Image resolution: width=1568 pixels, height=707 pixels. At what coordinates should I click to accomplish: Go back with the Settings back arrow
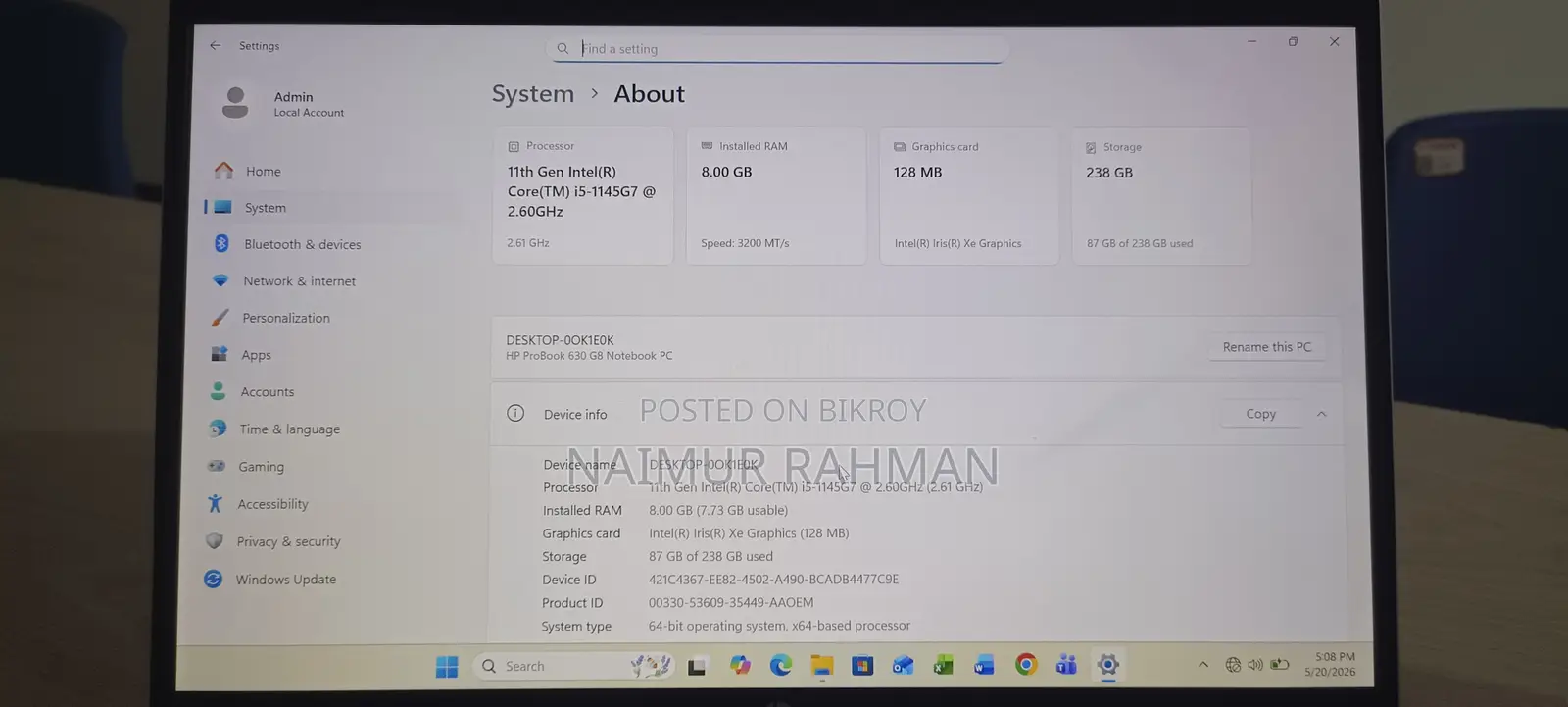215,46
